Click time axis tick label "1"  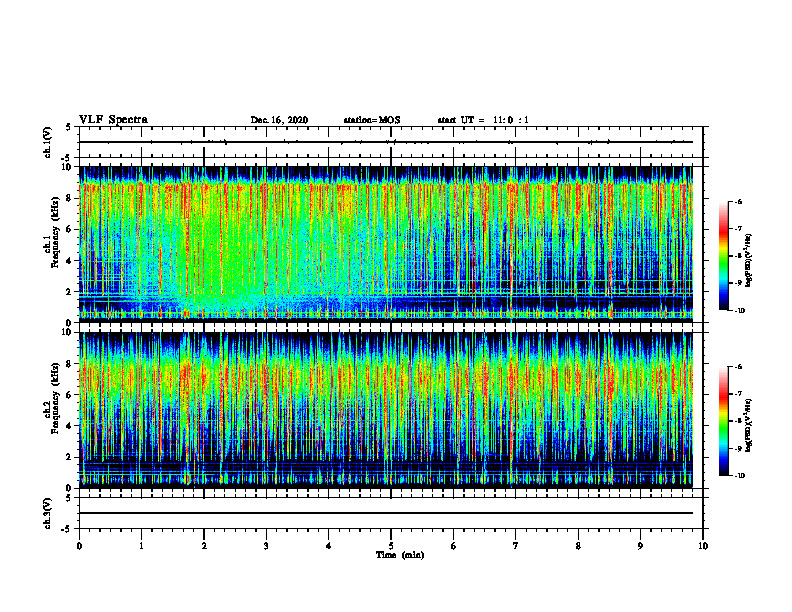pos(141,546)
